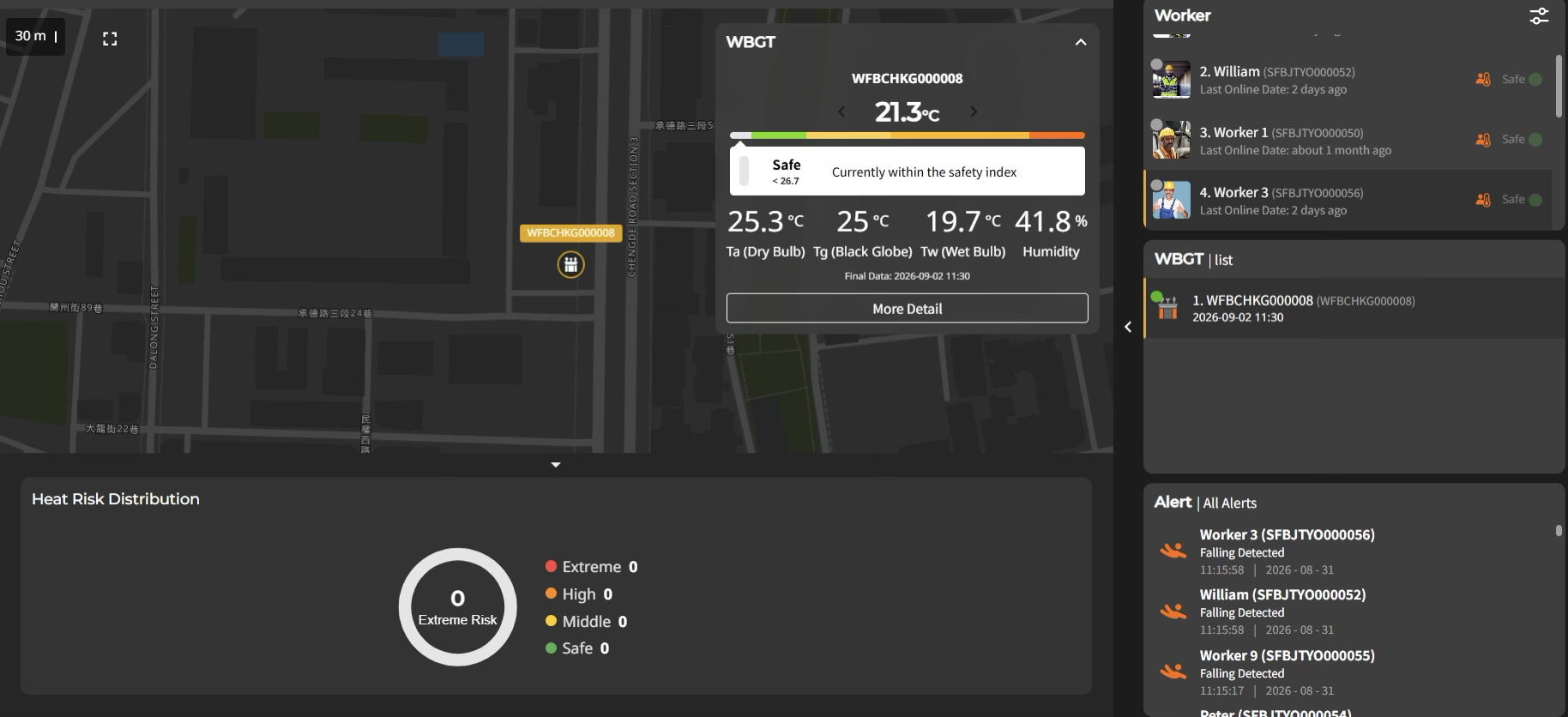Viewport: 1568px width, 717px height.
Task: Collapse the WBGT info panel
Action: pos(1081,42)
